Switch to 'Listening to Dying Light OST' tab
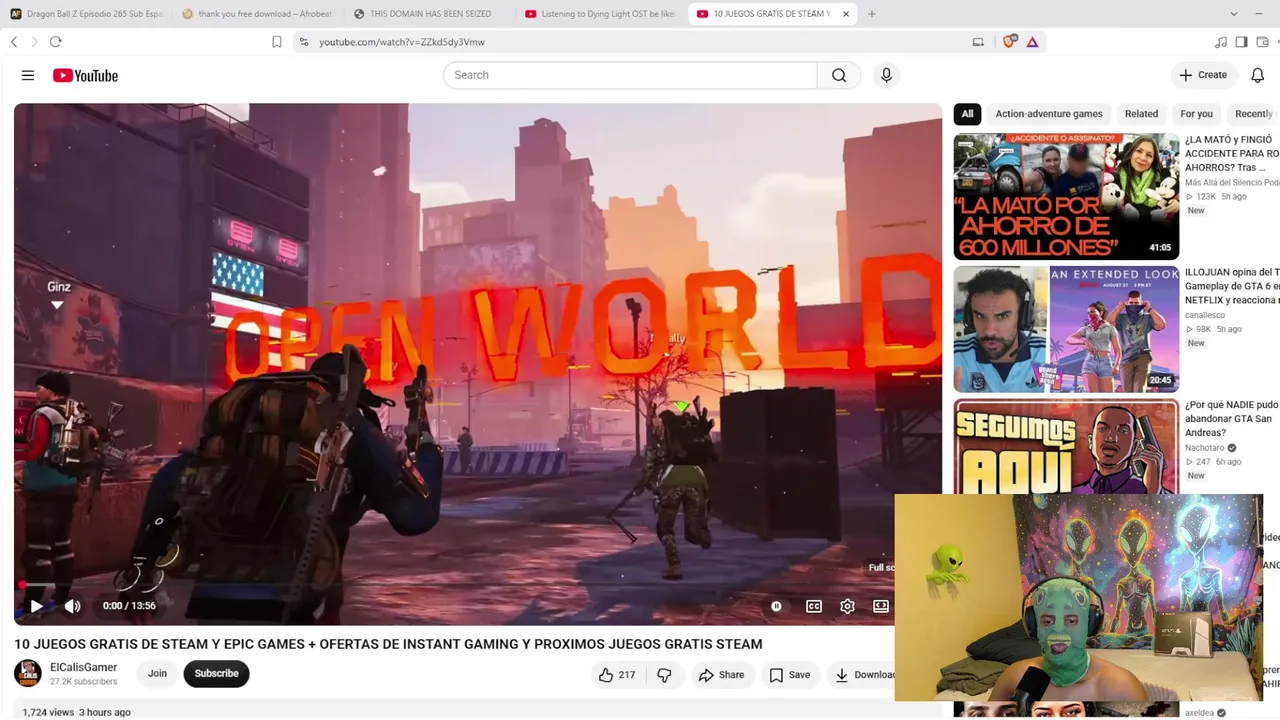1280x720 pixels. tap(600, 14)
